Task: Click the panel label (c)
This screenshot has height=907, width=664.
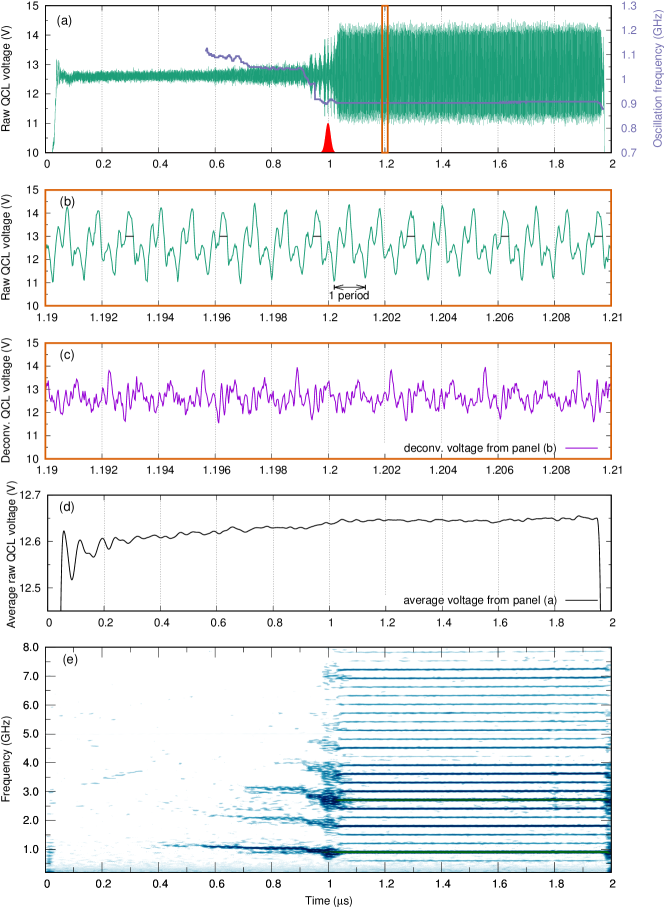Action: [x=67, y=355]
